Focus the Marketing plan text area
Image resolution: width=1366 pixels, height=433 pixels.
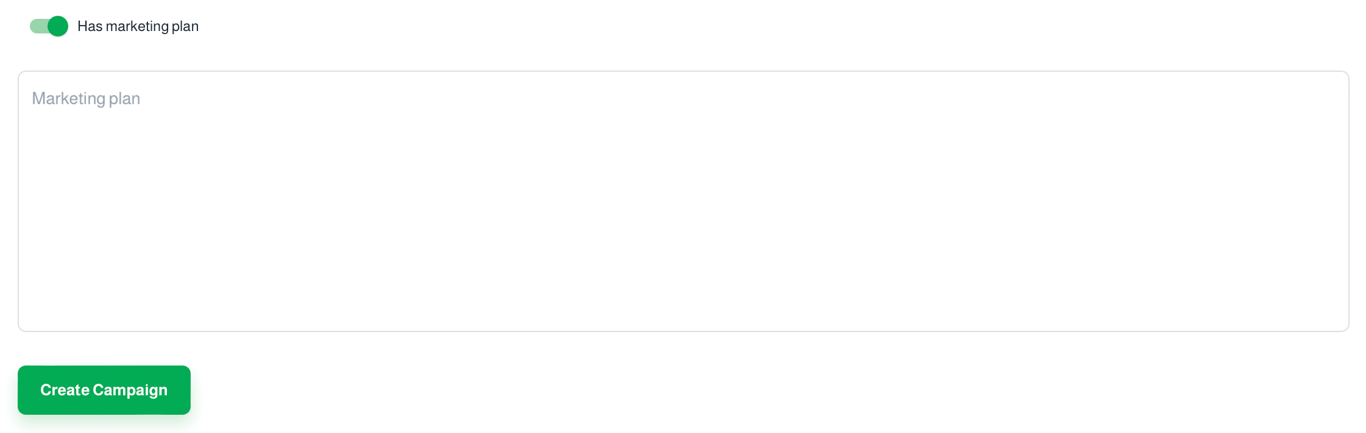click(683, 201)
